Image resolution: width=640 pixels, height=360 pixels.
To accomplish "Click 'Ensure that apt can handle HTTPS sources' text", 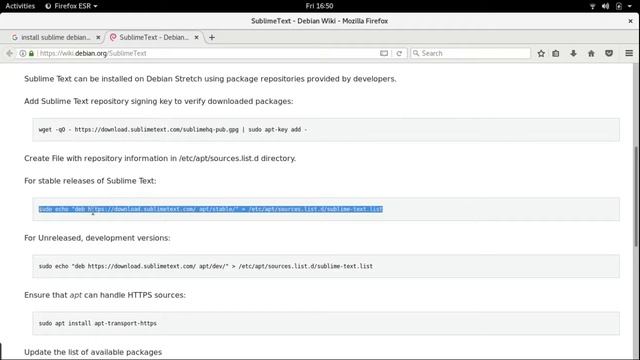I will (105, 295).
